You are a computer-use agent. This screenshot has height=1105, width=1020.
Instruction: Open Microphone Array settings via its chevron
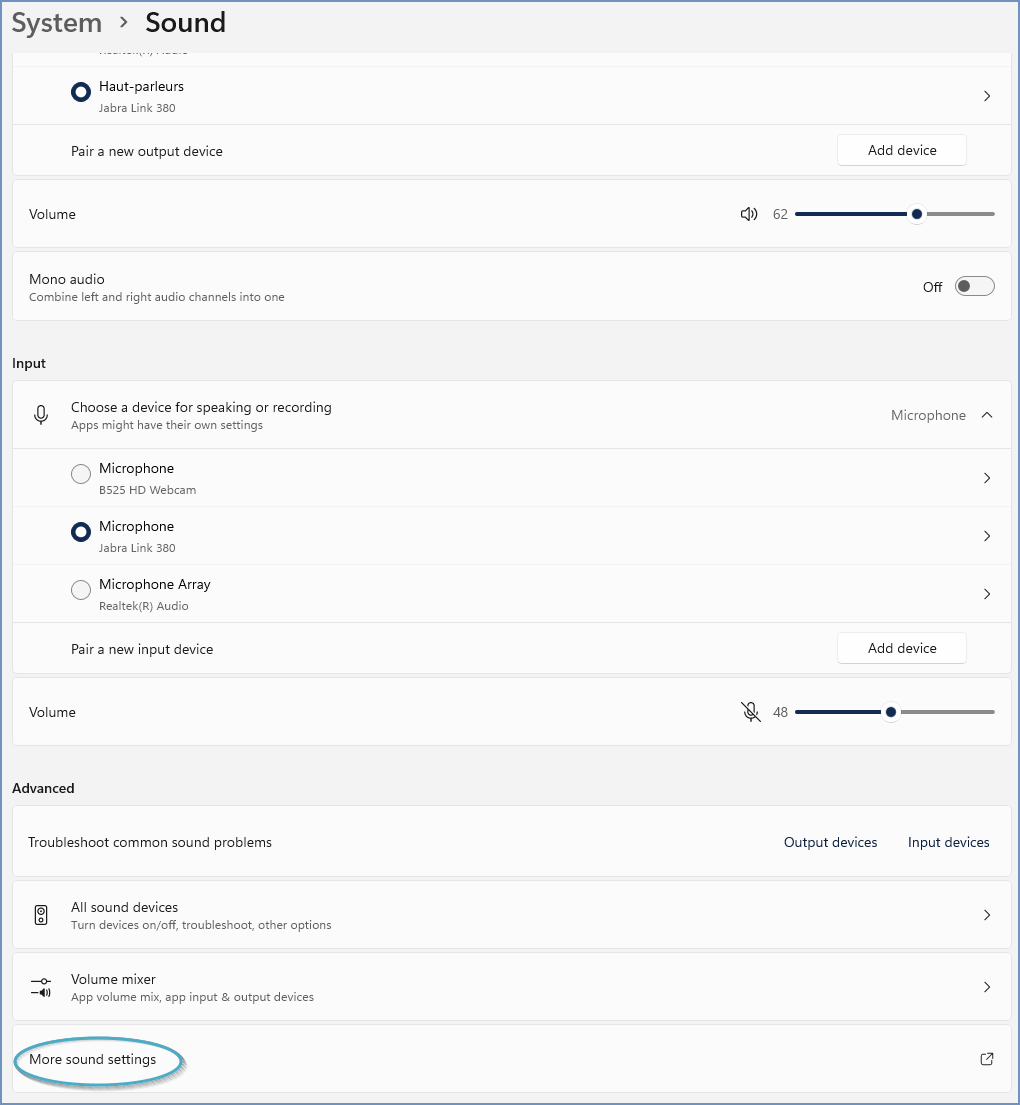click(x=987, y=593)
